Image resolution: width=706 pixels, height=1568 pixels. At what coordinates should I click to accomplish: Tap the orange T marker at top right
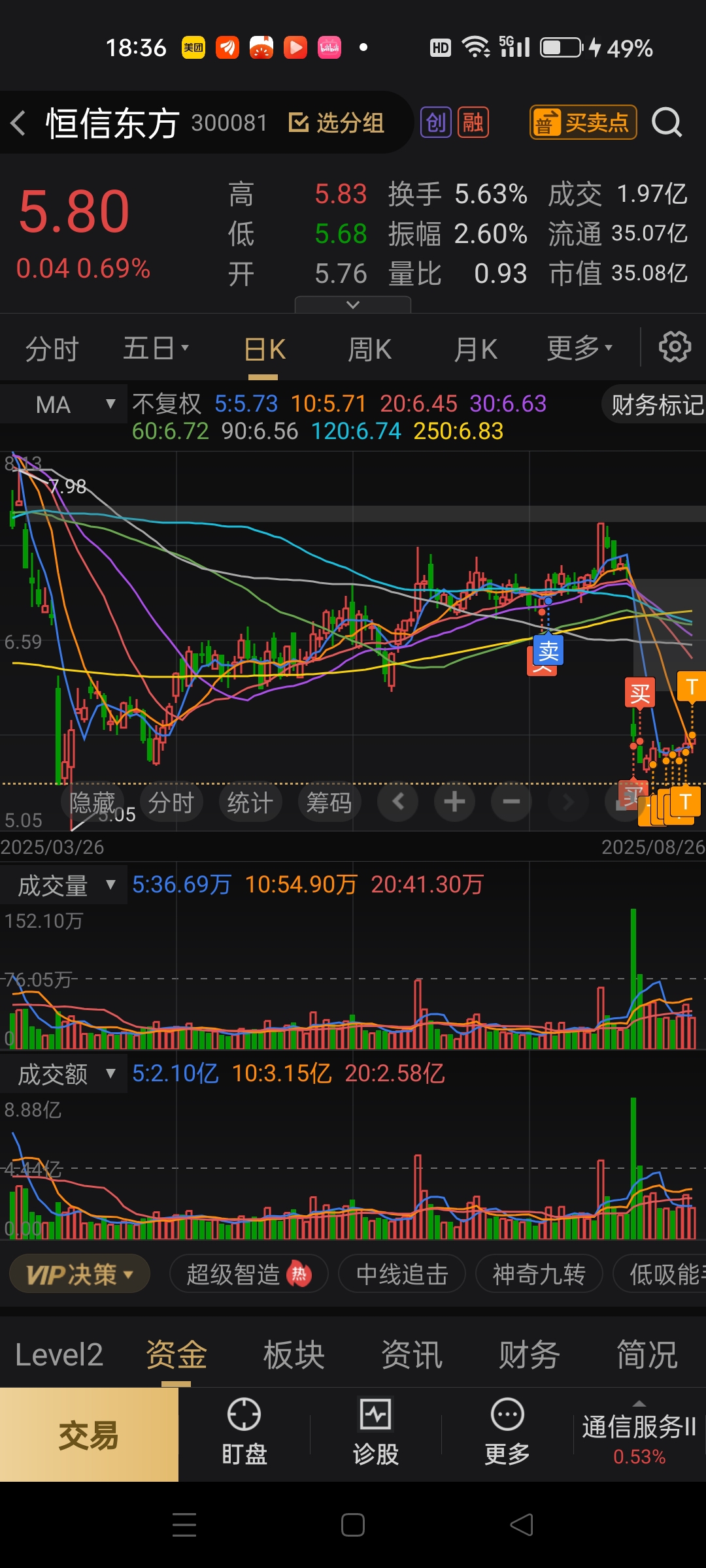pyautogui.click(x=691, y=687)
